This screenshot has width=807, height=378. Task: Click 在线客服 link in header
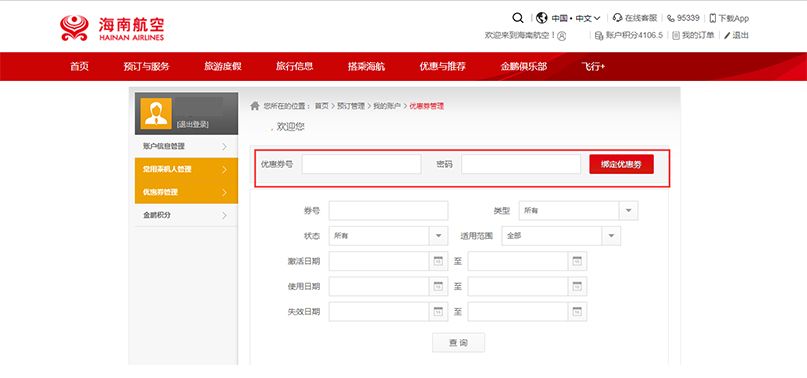tap(641, 18)
